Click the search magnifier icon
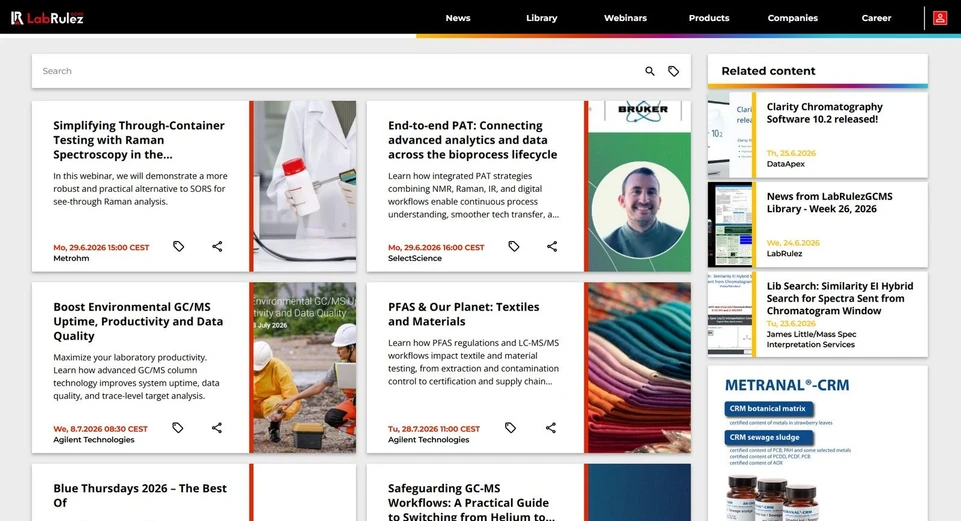Screen dimensions: 961x521 (x=650, y=71)
